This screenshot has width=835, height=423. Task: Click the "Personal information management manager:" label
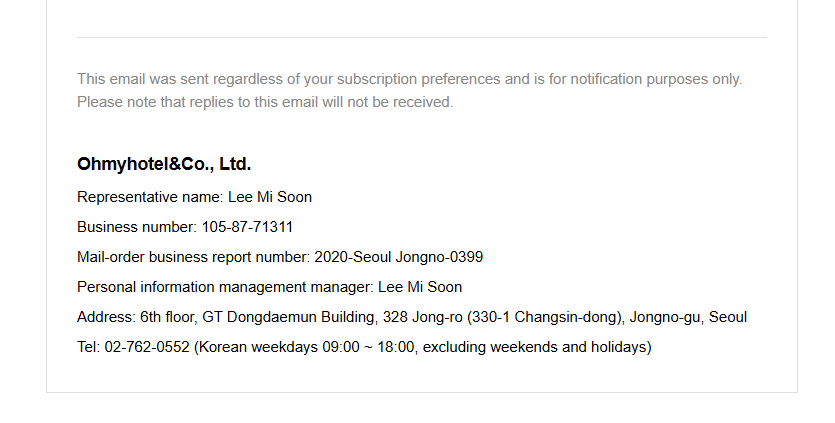(x=225, y=287)
